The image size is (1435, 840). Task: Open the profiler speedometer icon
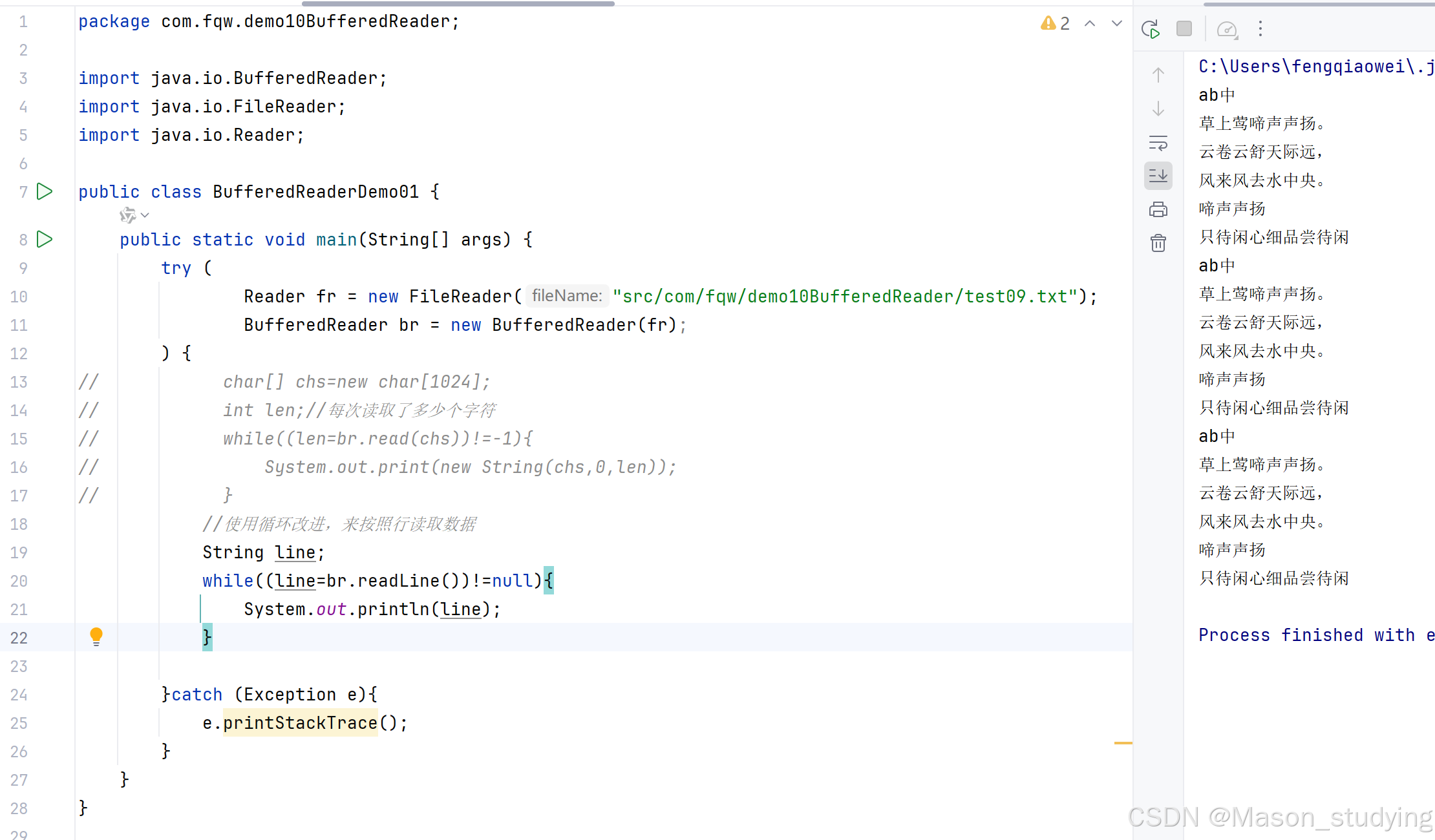1226,29
